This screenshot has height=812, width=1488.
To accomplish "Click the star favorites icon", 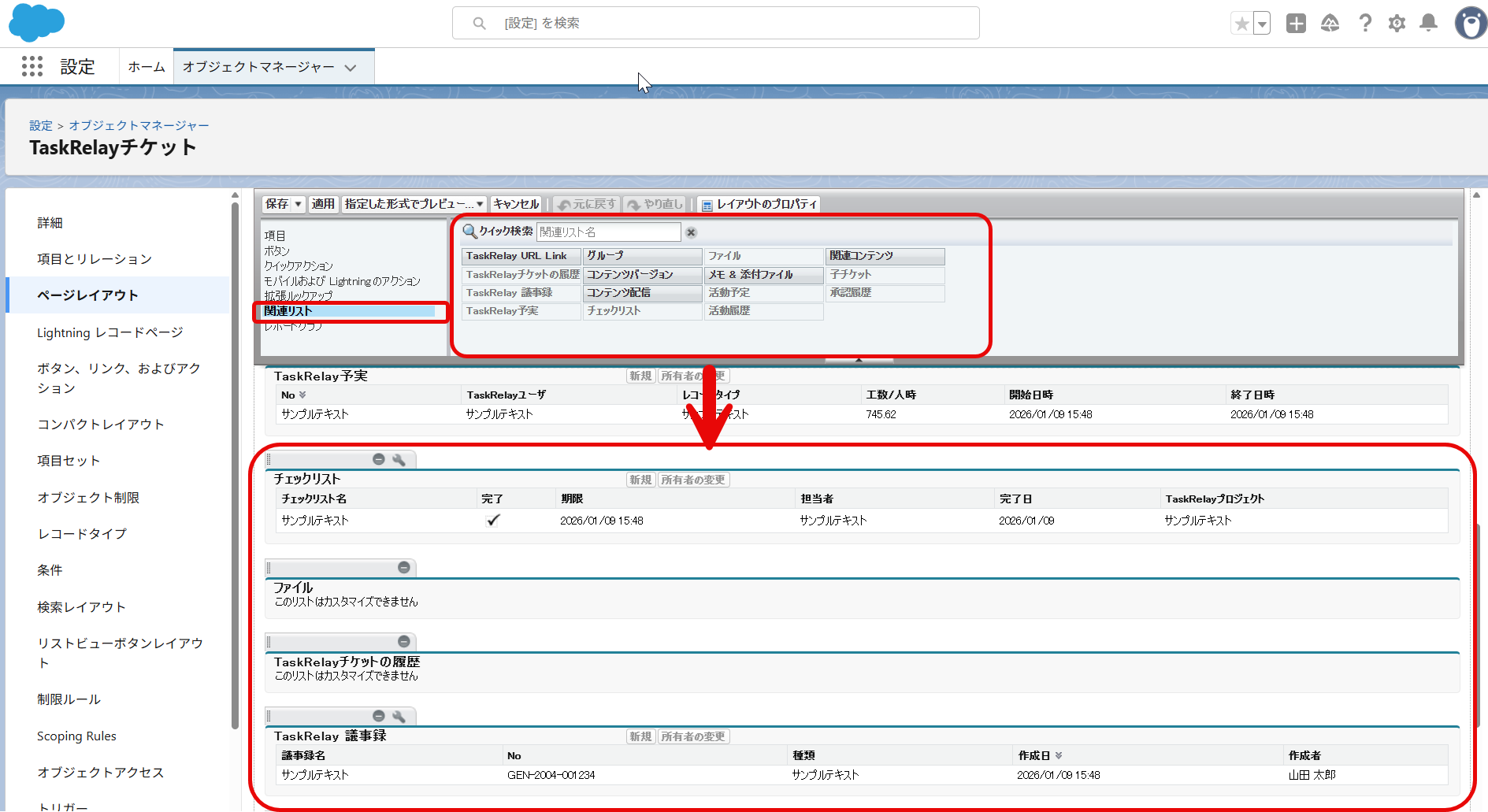I will (1242, 24).
